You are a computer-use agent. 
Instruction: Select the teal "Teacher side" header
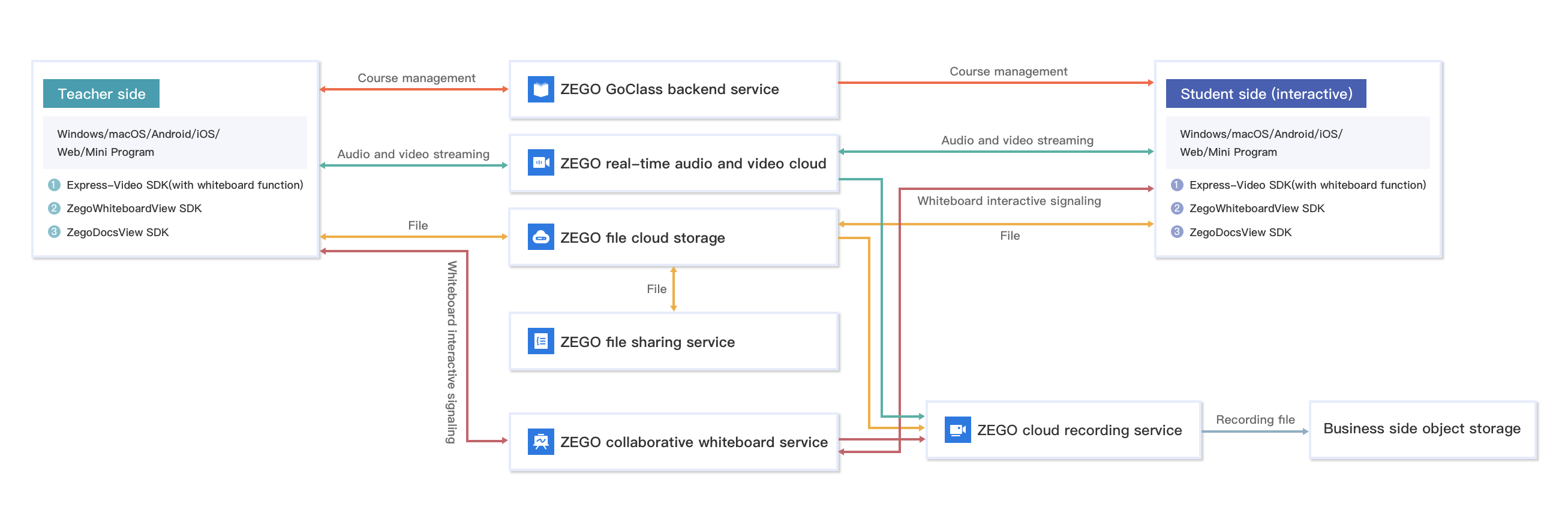pyautogui.click(x=101, y=93)
